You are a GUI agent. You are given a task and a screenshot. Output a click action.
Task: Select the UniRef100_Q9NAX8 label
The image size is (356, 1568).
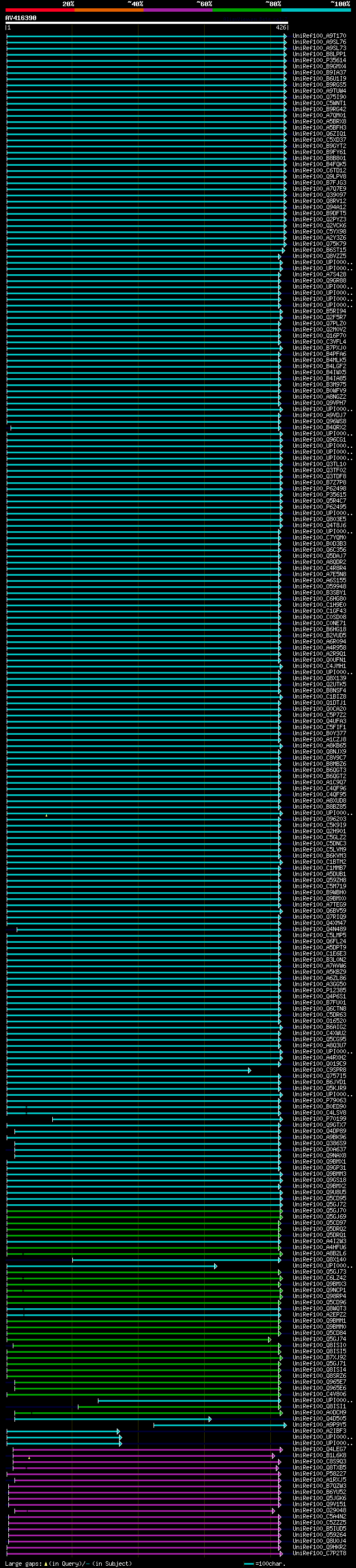coord(319,1156)
